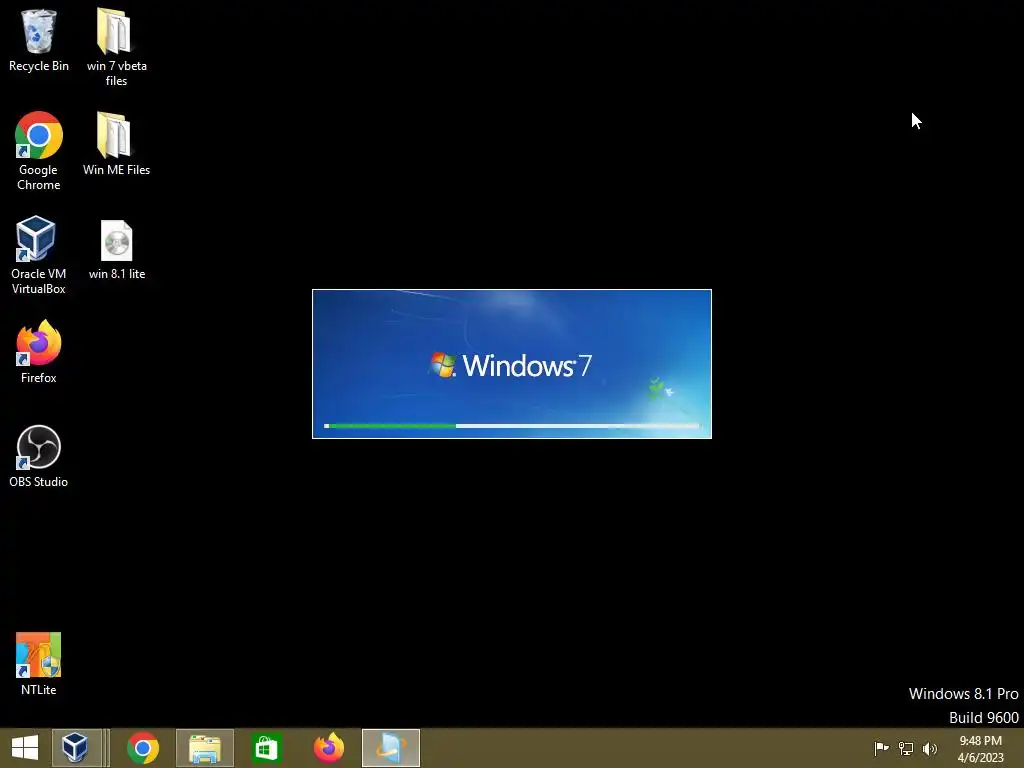Click the 'OBS Studio' label text
The image size is (1024, 768).
click(x=39, y=482)
